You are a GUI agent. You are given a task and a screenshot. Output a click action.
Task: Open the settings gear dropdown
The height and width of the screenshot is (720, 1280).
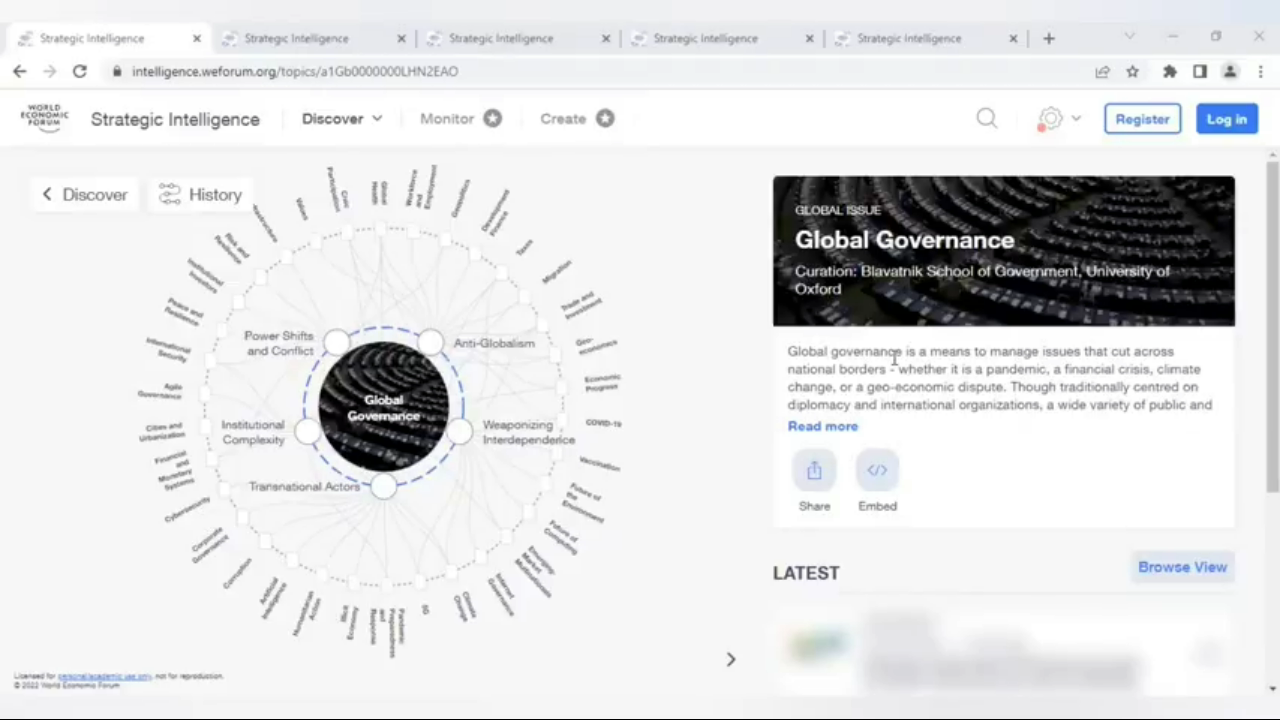coord(1058,119)
